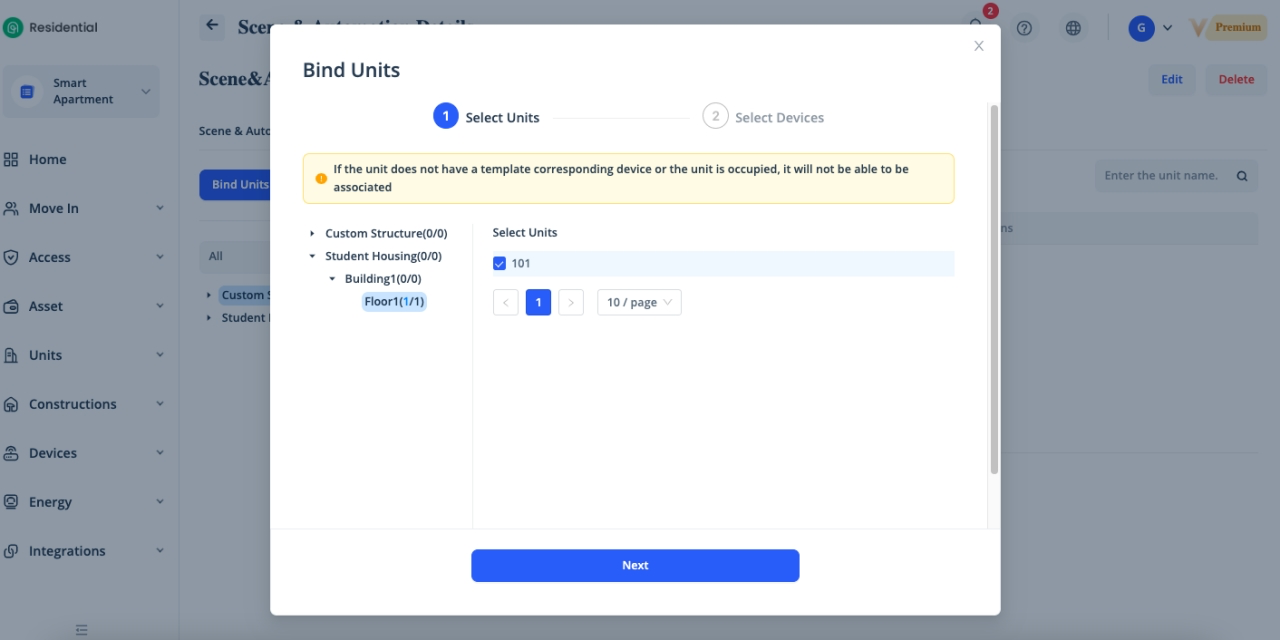Click the search magnifier icon
Screen dimensions: 1280x640
pos(1242,176)
